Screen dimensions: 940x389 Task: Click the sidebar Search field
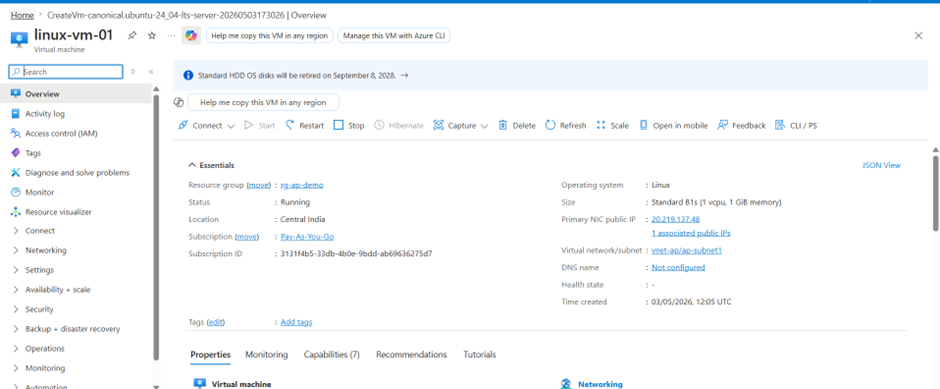click(x=66, y=72)
